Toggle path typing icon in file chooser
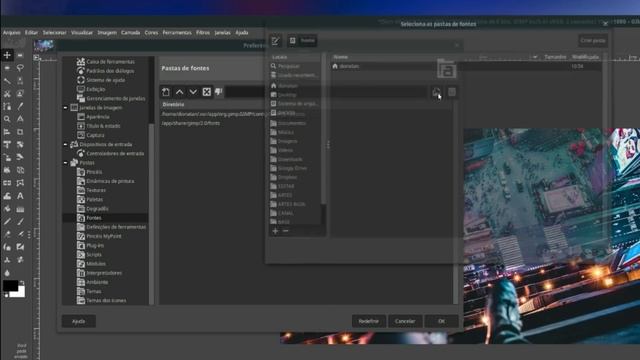 276,40
